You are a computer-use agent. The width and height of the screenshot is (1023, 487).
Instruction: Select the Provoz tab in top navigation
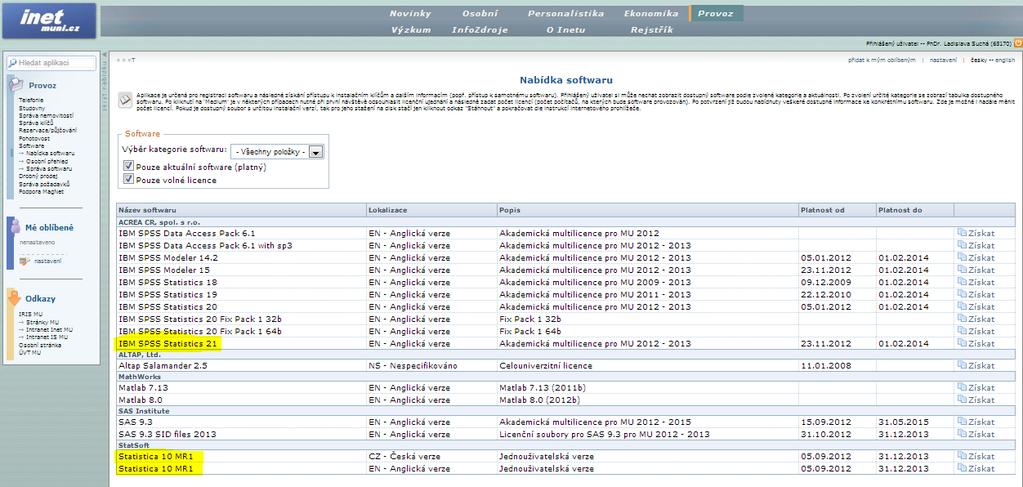click(x=716, y=13)
